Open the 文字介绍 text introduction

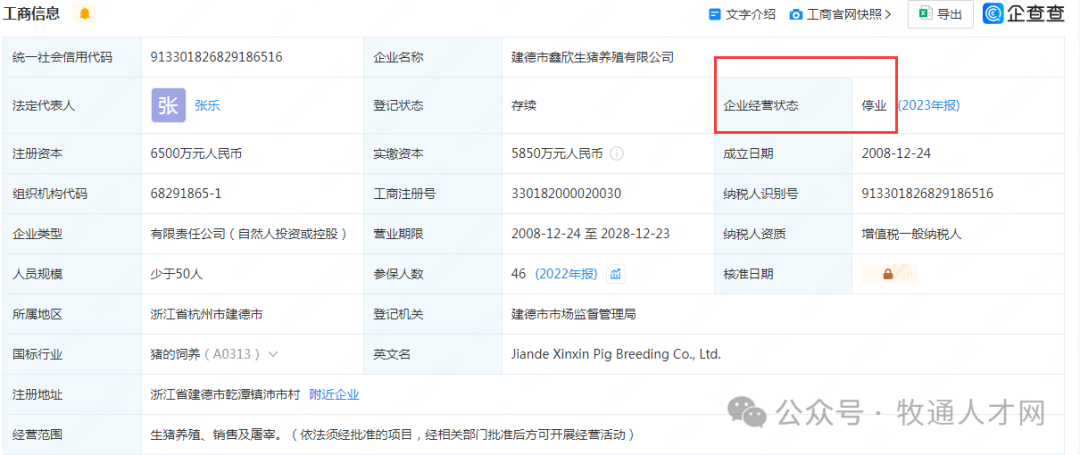tap(742, 14)
